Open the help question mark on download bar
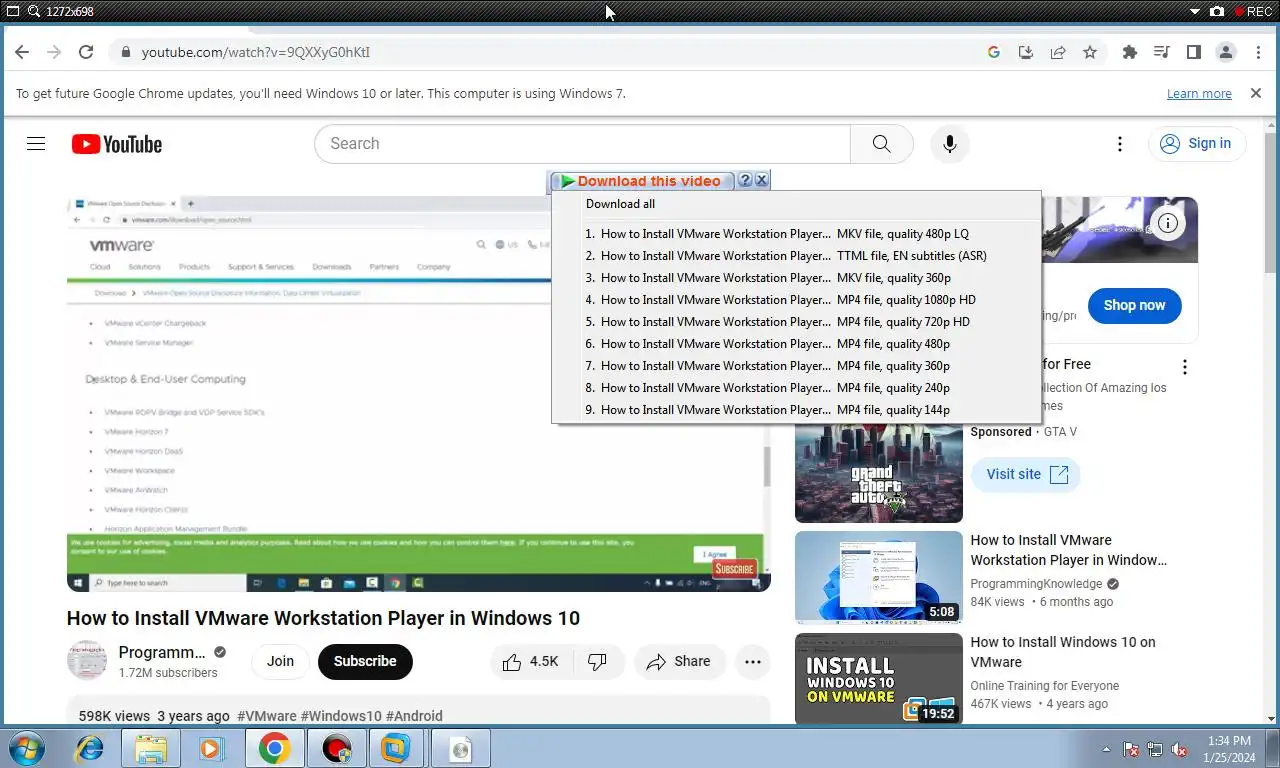The width and height of the screenshot is (1280, 768). (745, 180)
